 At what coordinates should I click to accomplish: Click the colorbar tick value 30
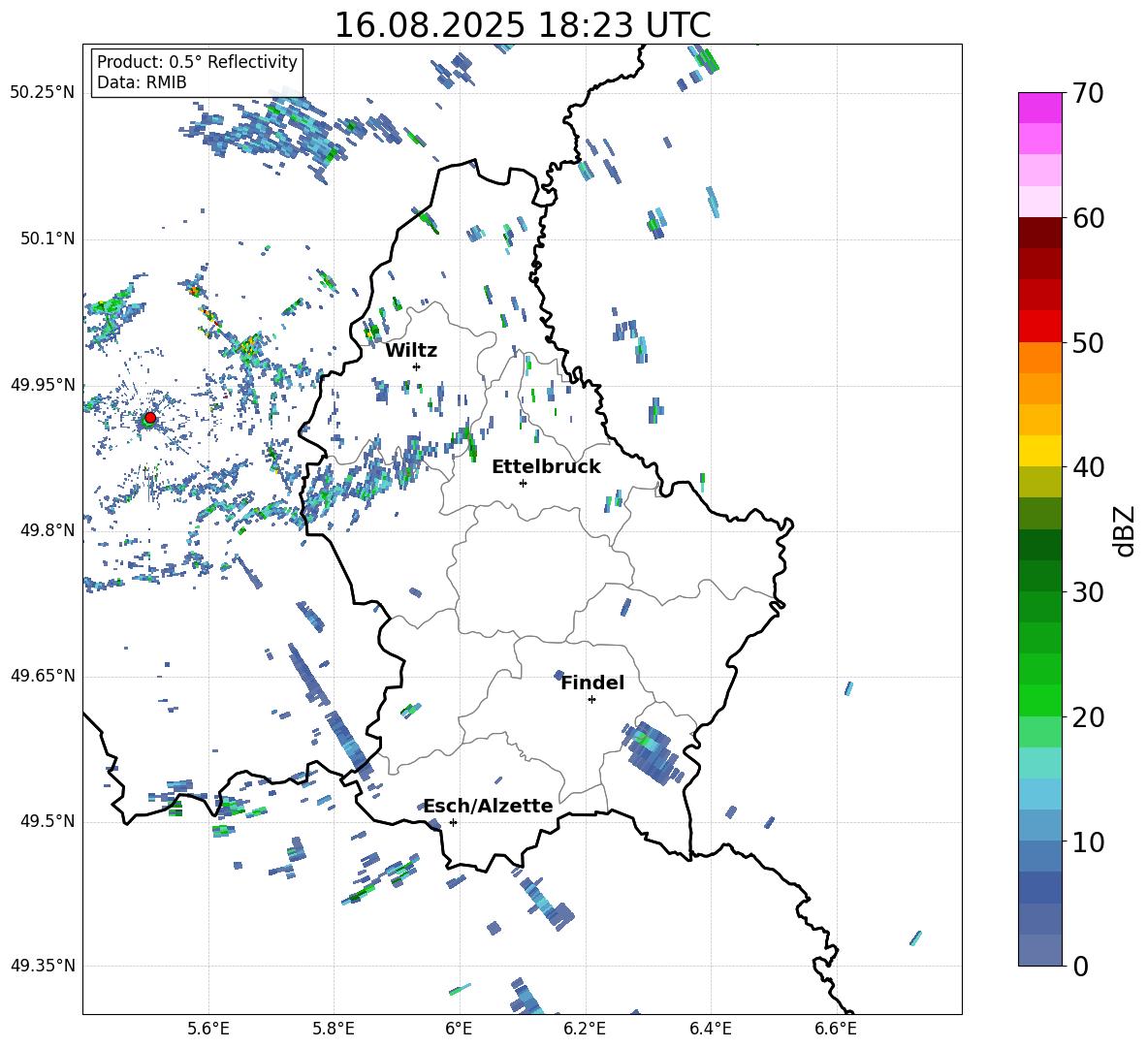click(1088, 592)
